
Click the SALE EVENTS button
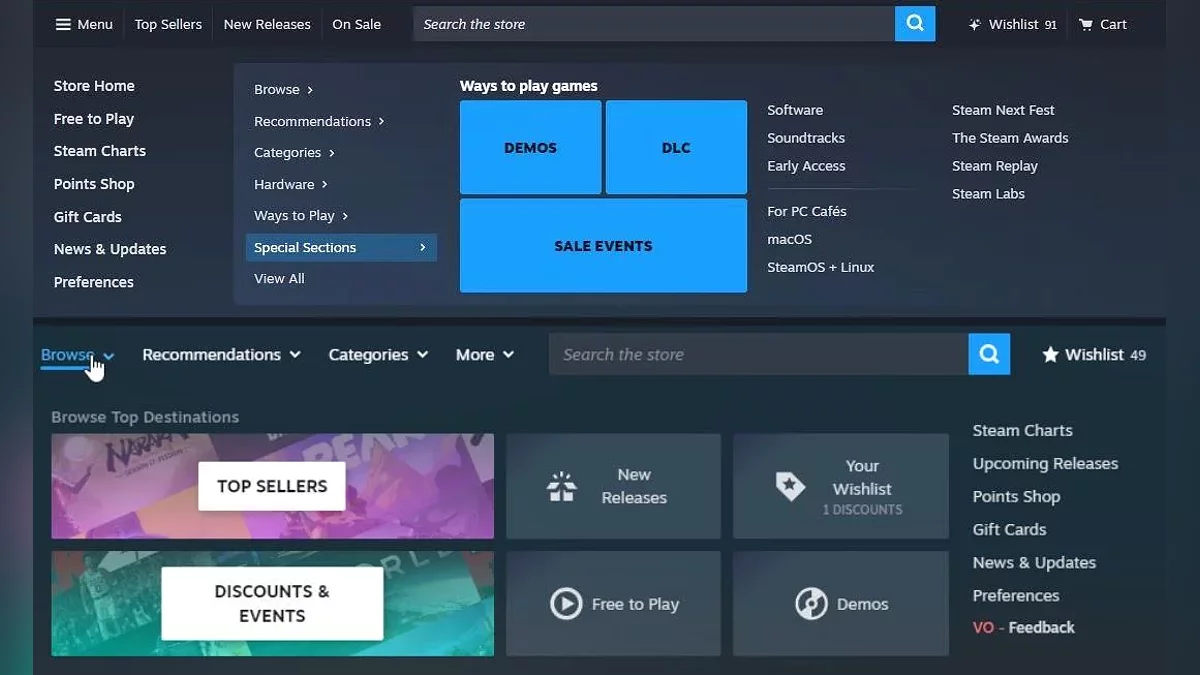[603, 246]
